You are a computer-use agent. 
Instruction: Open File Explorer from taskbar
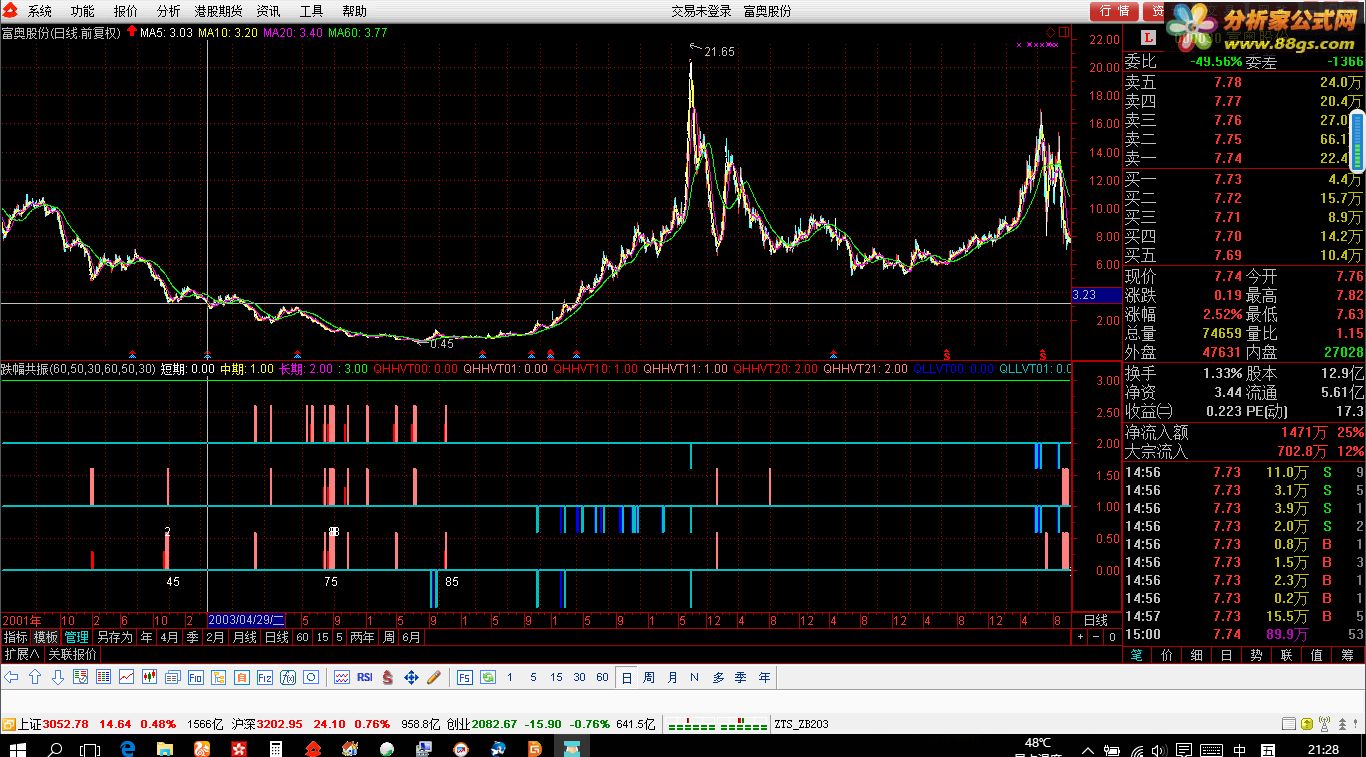tap(165, 747)
